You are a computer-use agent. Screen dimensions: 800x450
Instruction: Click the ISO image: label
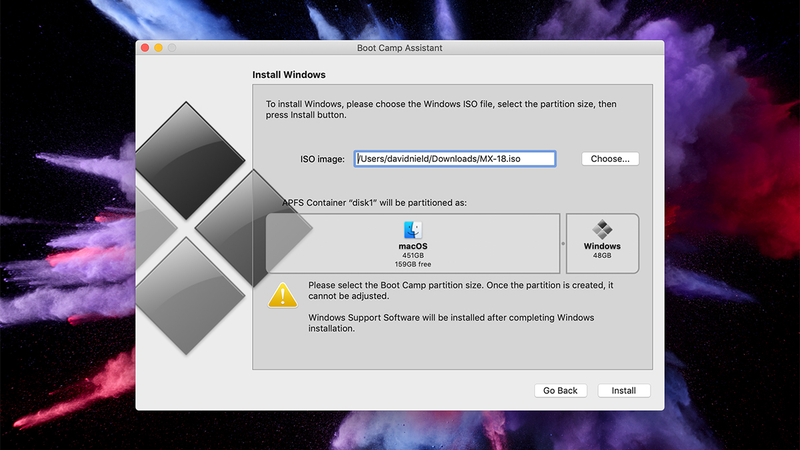point(322,159)
